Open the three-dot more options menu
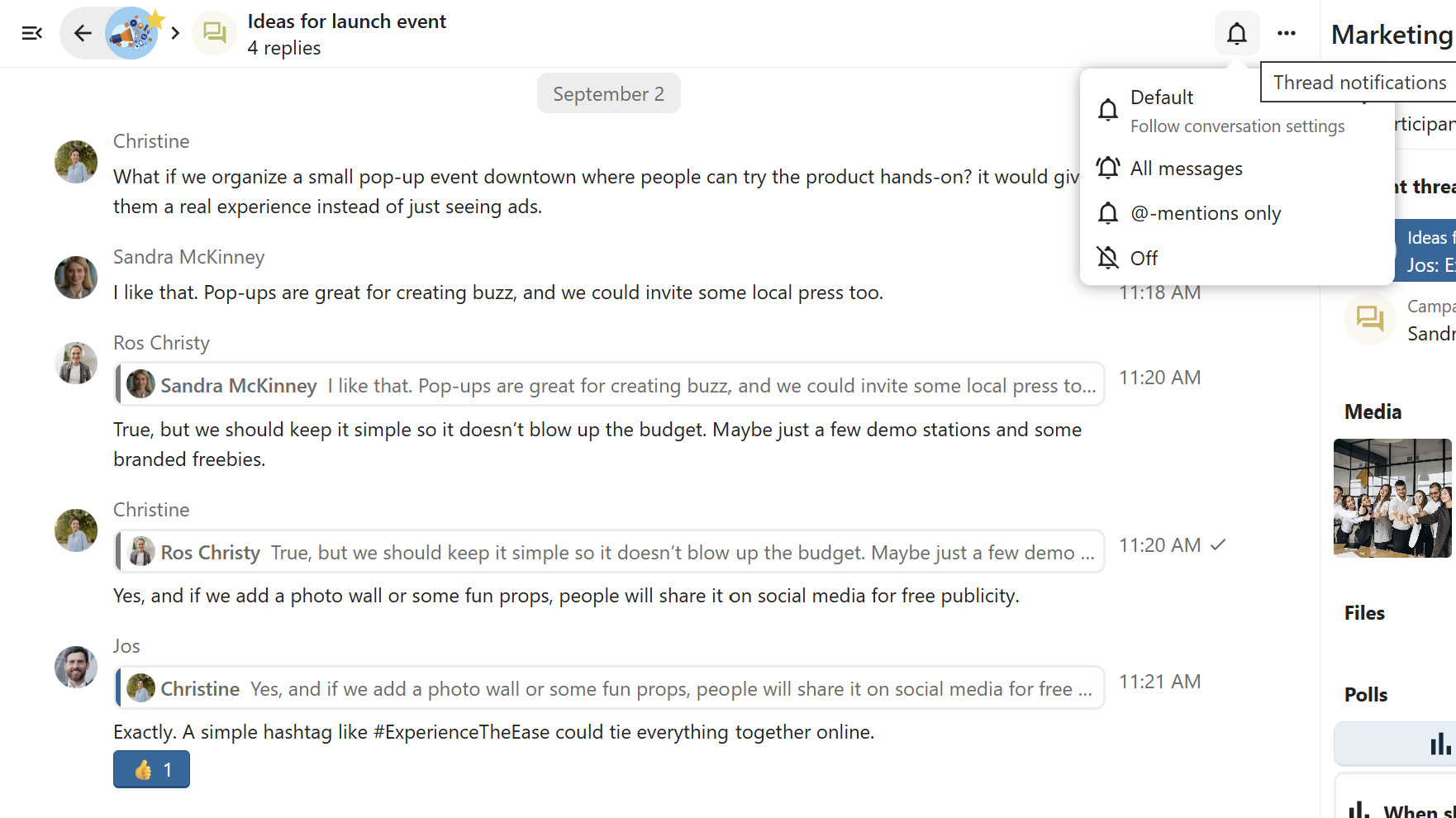 1286,34
